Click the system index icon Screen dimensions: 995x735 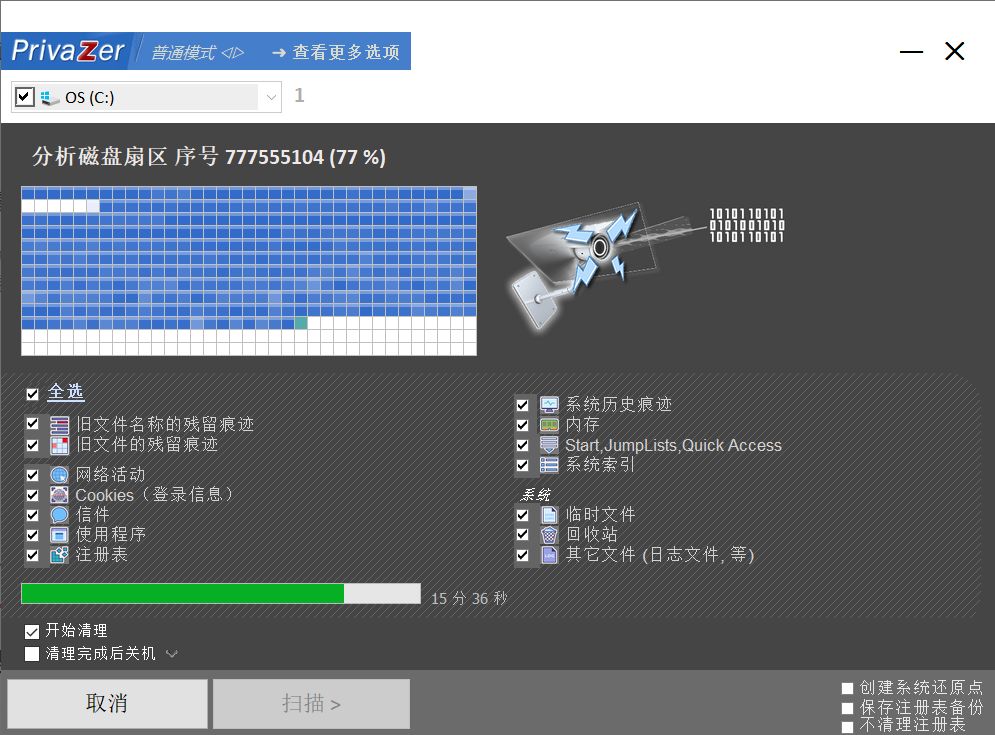coord(549,465)
